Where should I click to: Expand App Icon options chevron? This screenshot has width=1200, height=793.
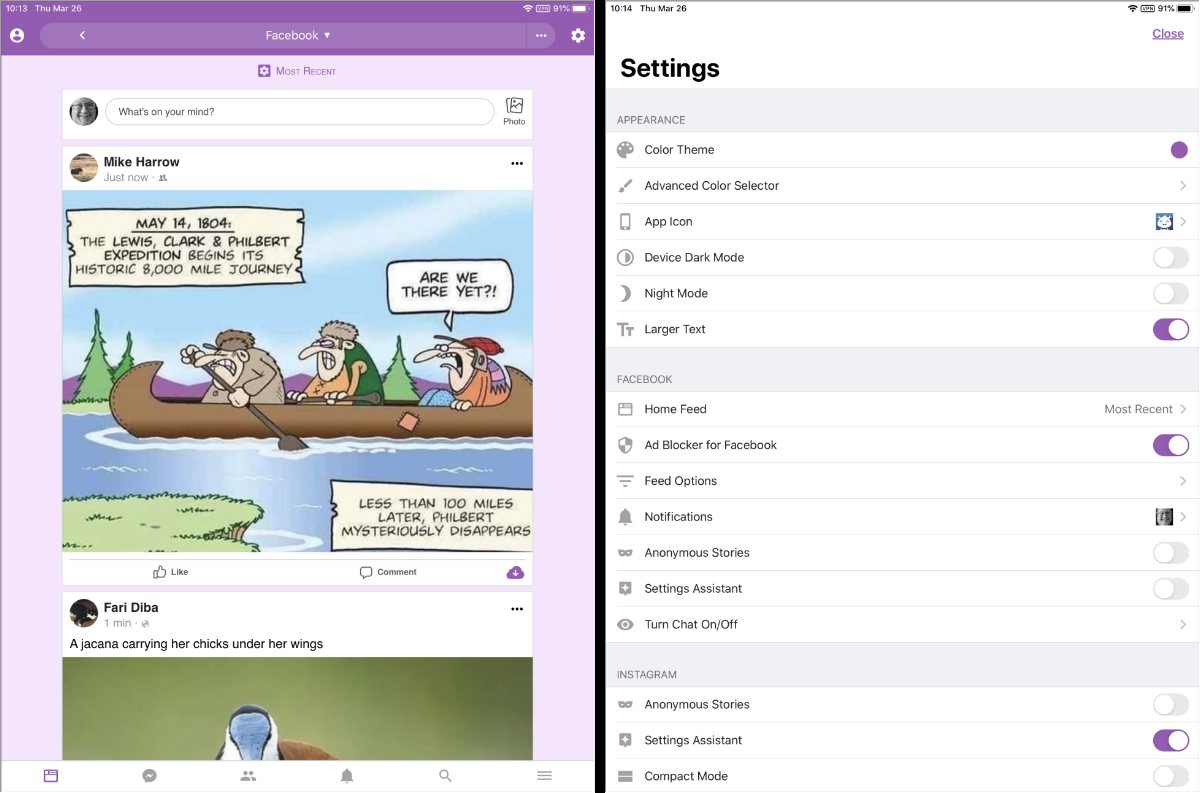(x=1183, y=222)
